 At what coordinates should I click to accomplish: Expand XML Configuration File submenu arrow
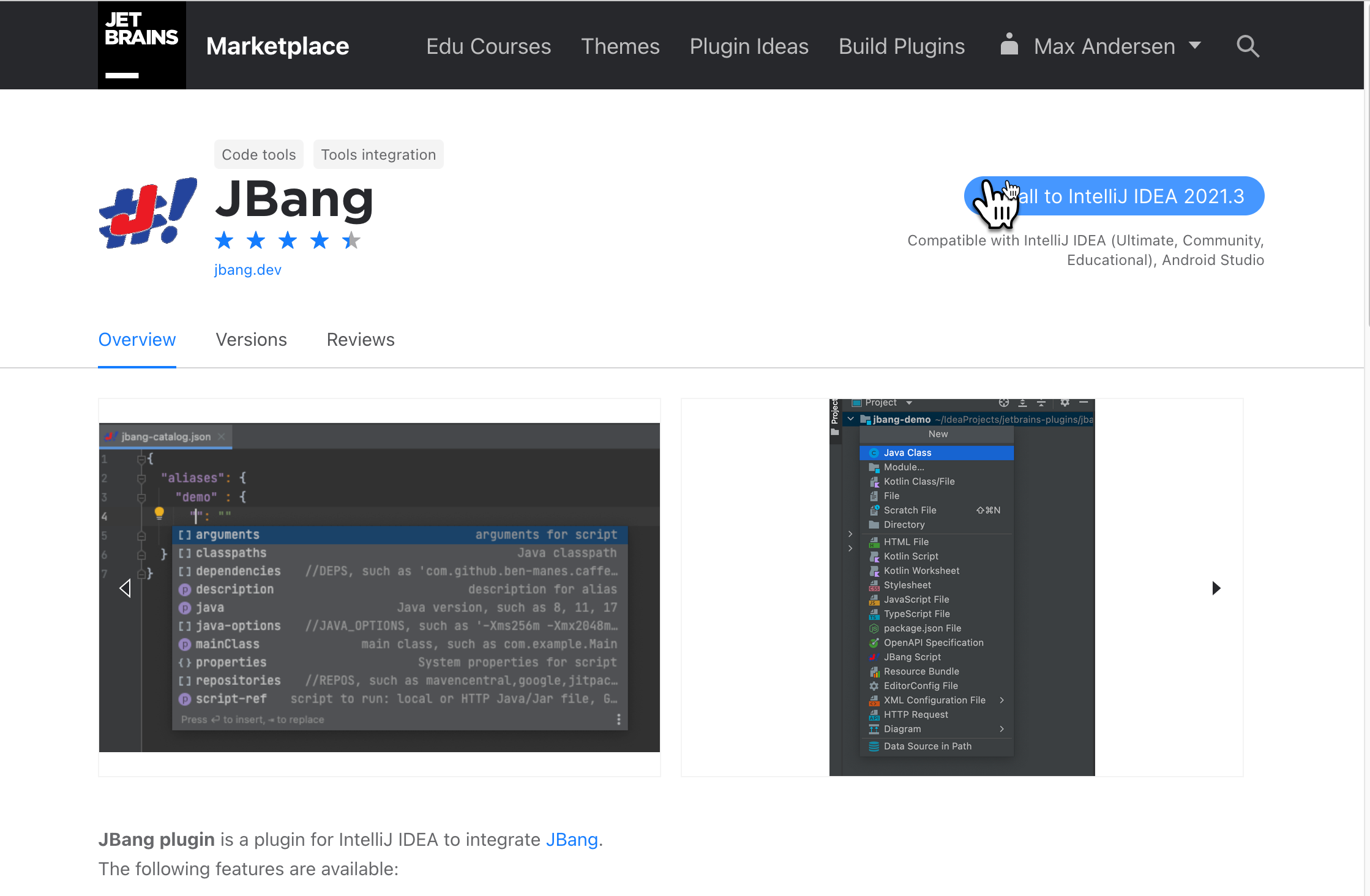pos(1002,700)
